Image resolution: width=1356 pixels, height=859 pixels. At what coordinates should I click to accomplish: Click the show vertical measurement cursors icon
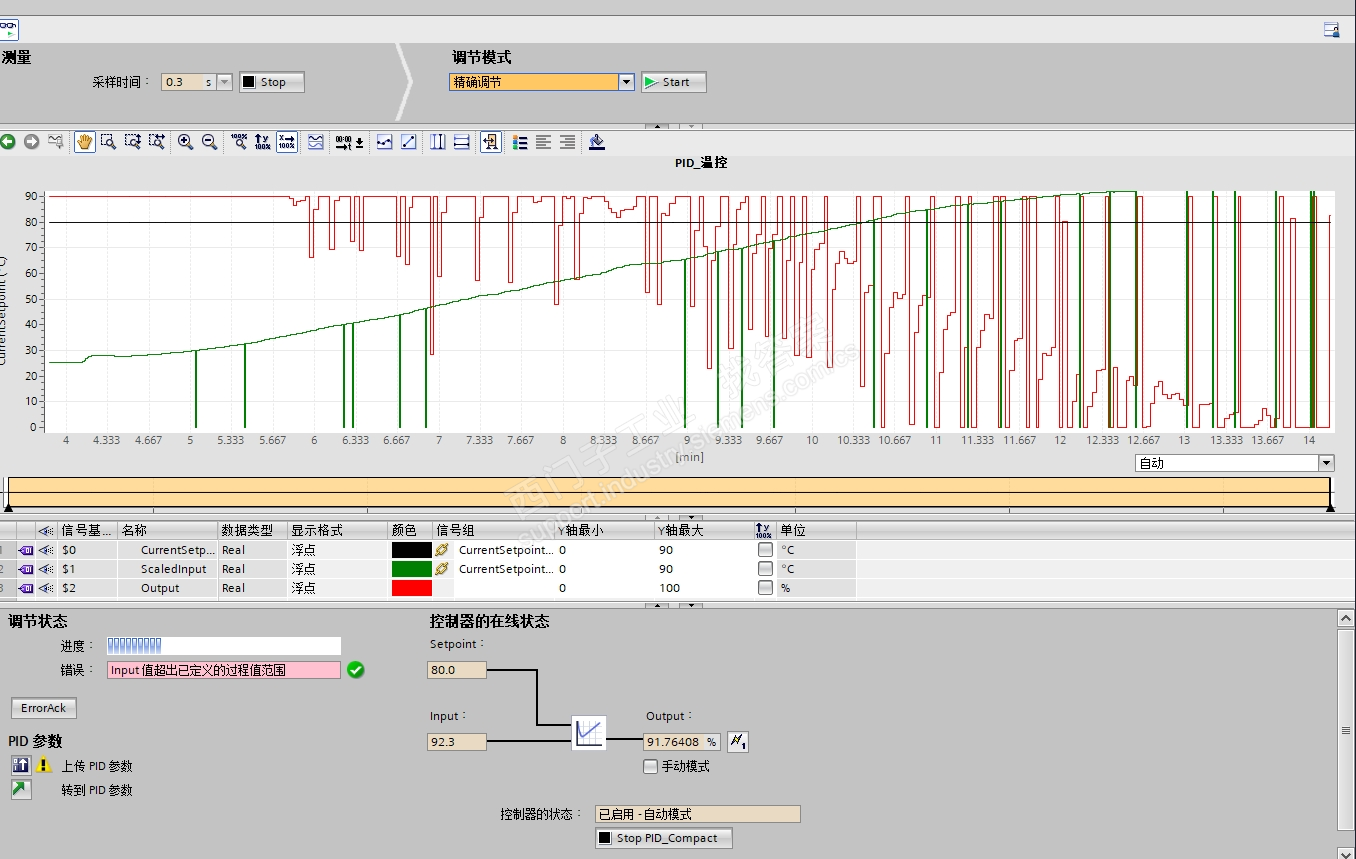437,142
